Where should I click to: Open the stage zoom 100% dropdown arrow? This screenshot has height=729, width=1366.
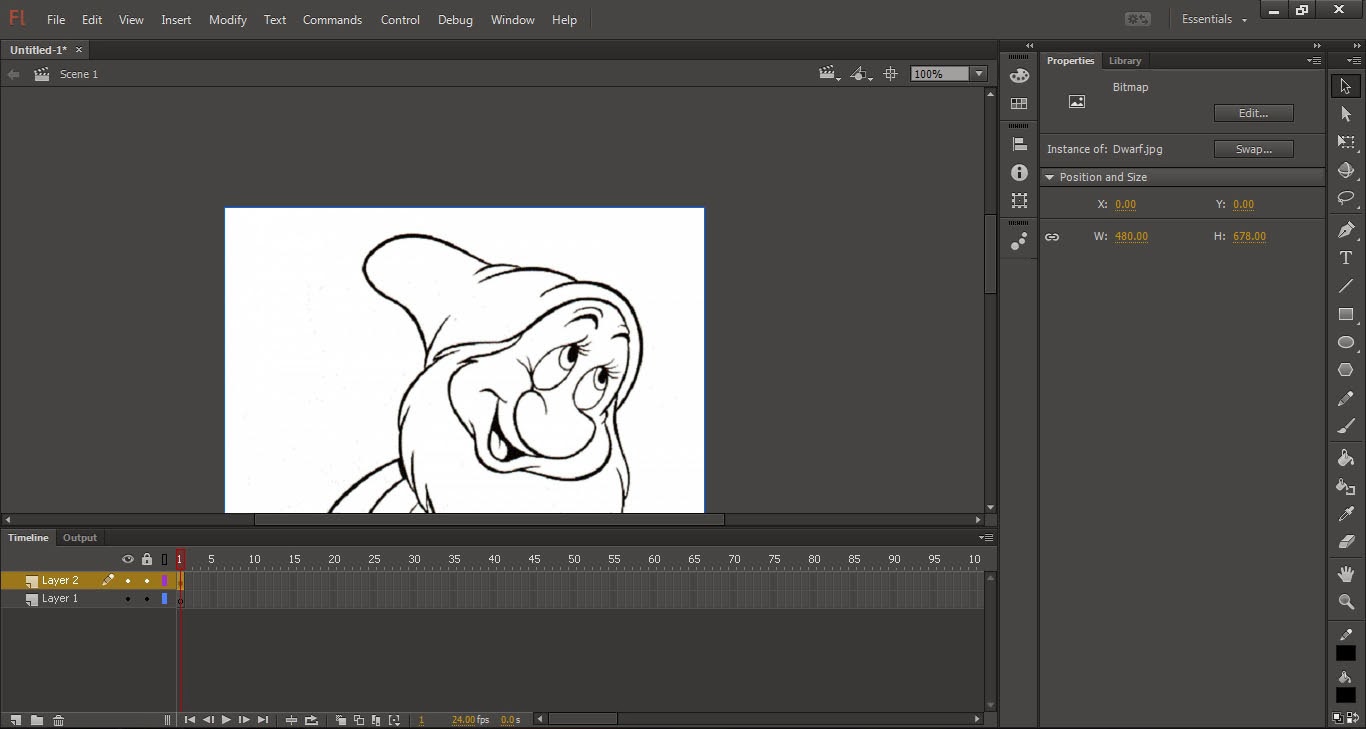(979, 74)
